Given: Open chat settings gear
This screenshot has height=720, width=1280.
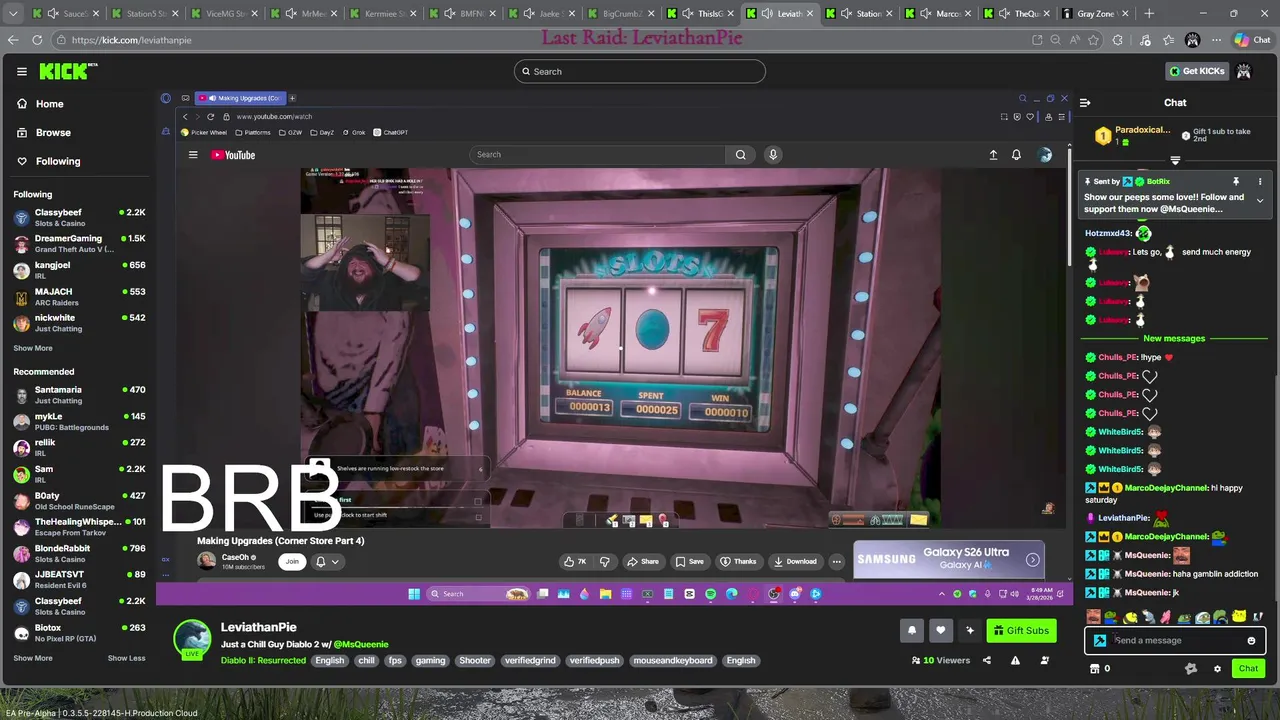Looking at the screenshot, I should point(1217,668).
